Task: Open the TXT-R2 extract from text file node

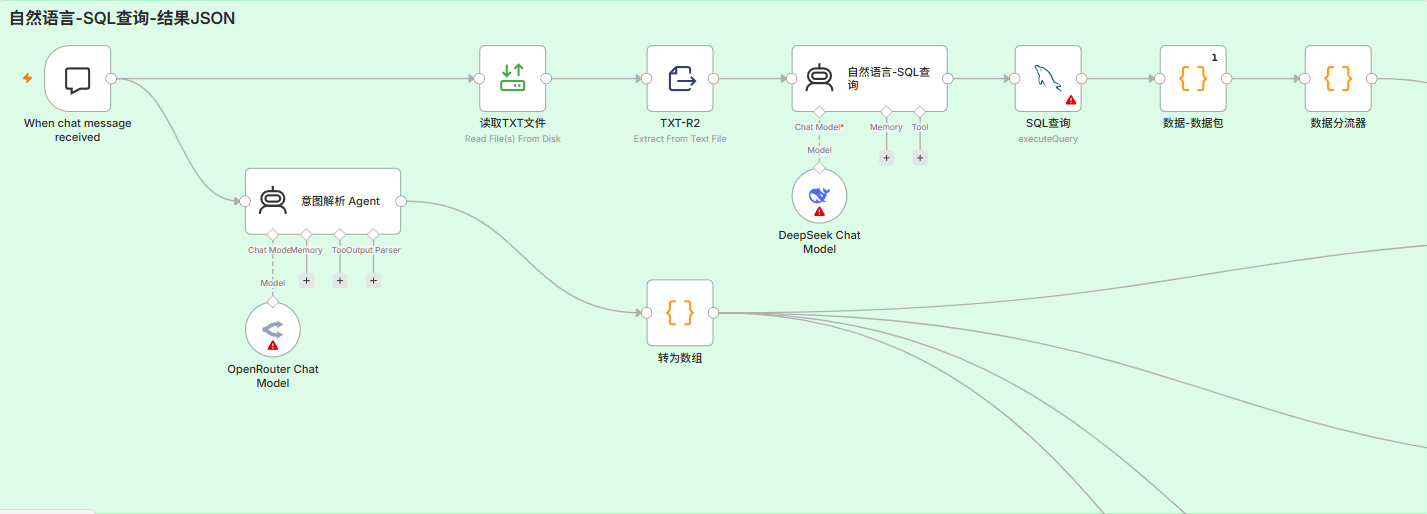Action: (x=680, y=79)
